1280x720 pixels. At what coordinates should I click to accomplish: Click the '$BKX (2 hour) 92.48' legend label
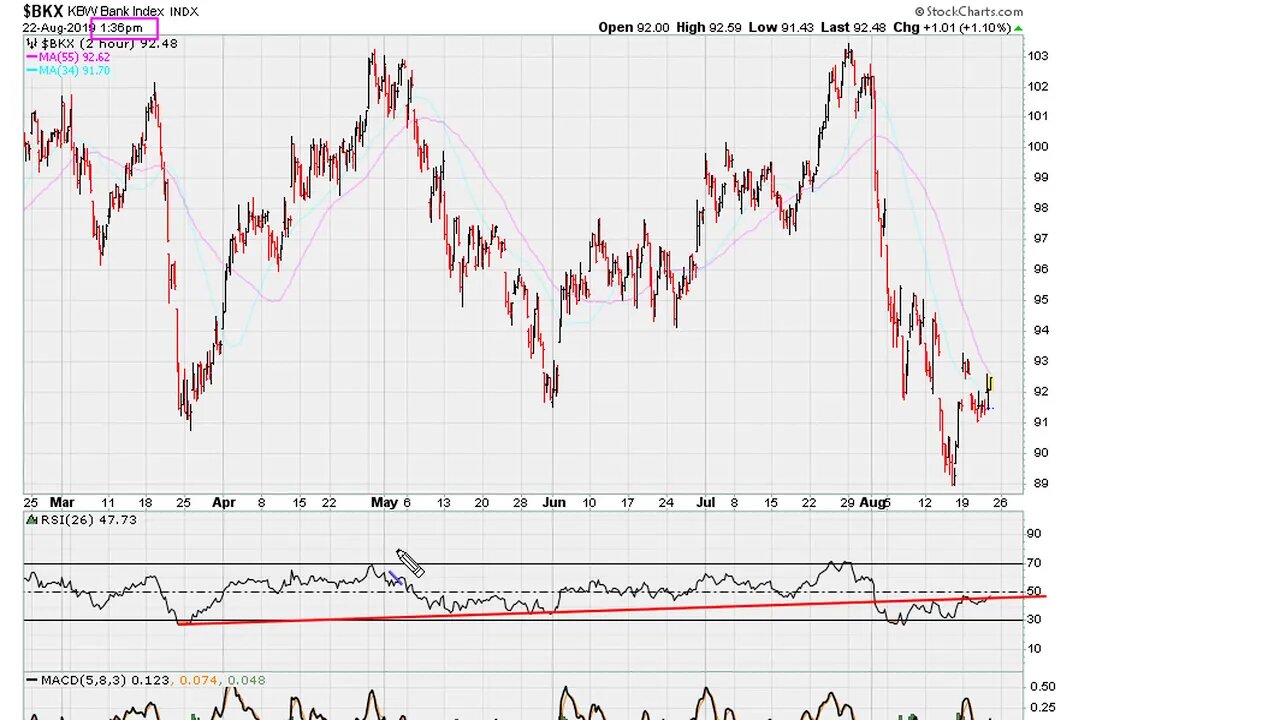(x=109, y=44)
